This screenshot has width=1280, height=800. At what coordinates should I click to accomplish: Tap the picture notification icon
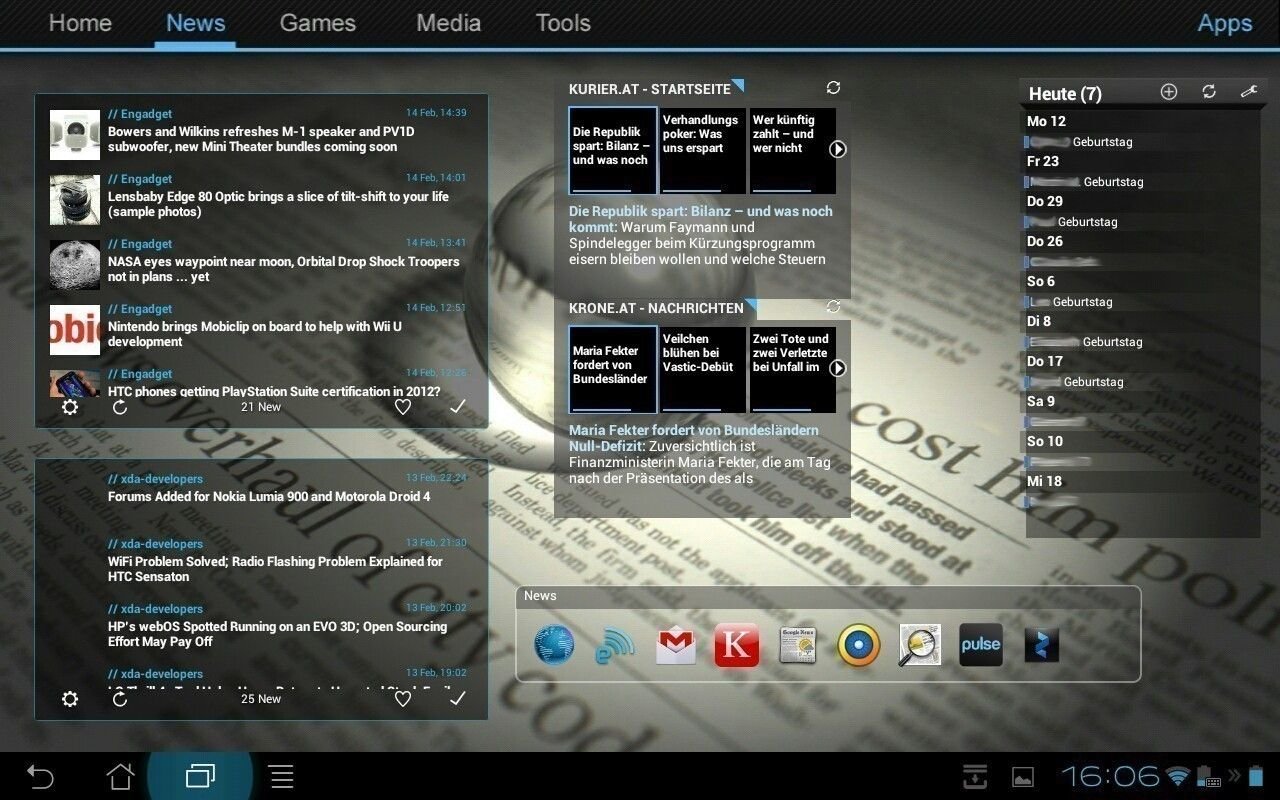[1023, 777]
